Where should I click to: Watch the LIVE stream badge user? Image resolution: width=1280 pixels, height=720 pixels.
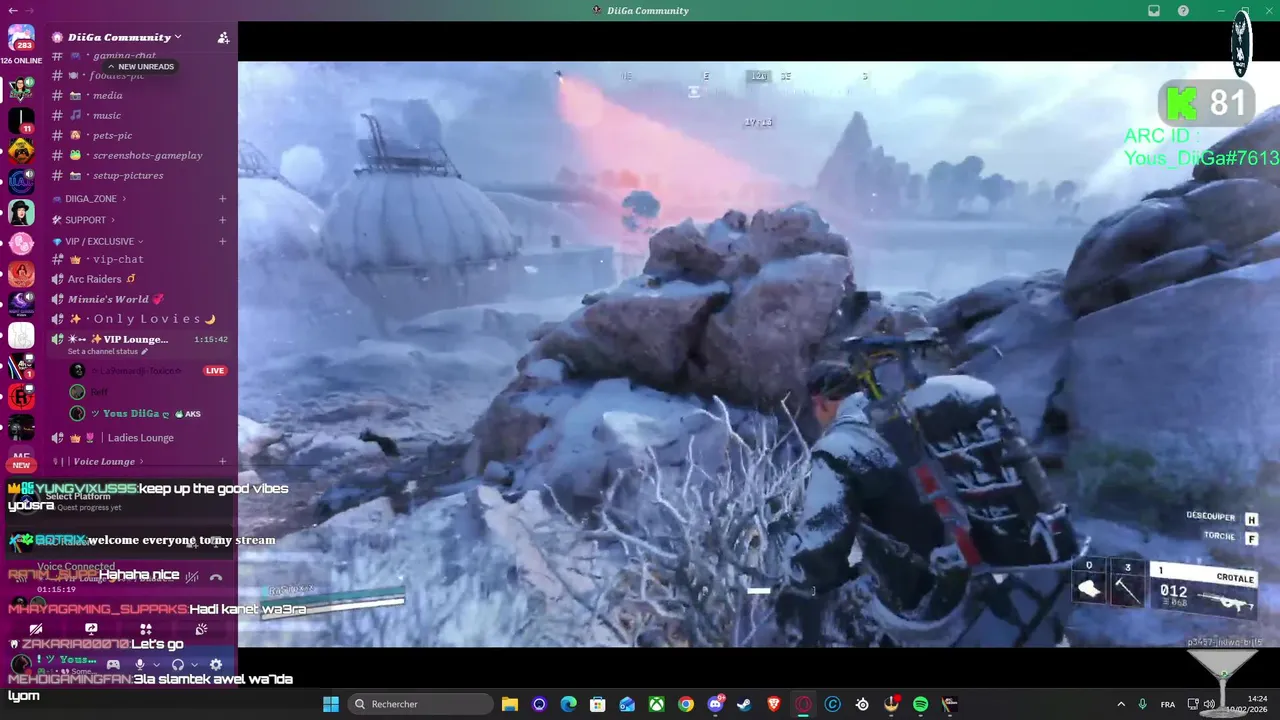point(215,371)
